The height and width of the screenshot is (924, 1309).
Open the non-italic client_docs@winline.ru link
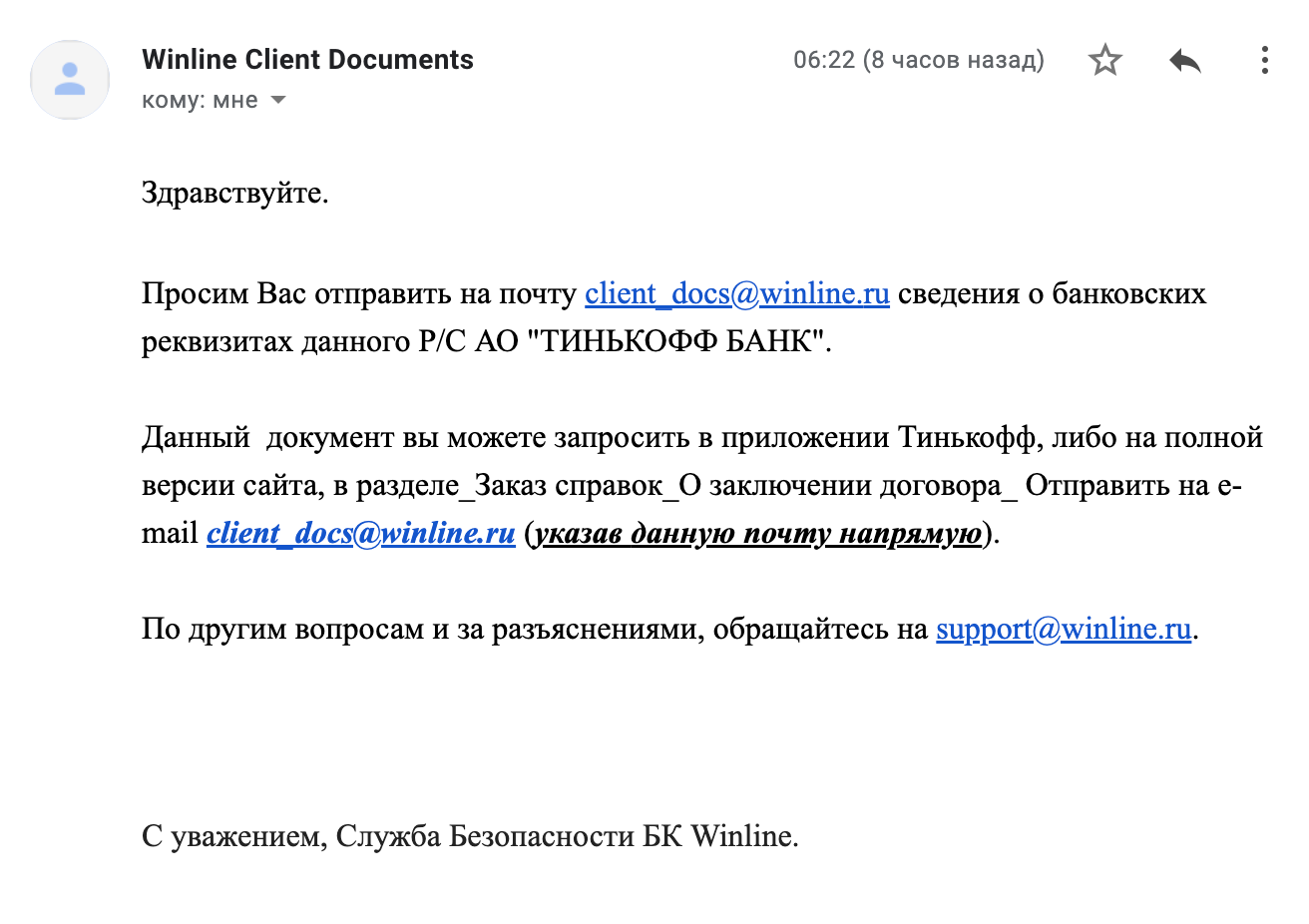tap(736, 293)
